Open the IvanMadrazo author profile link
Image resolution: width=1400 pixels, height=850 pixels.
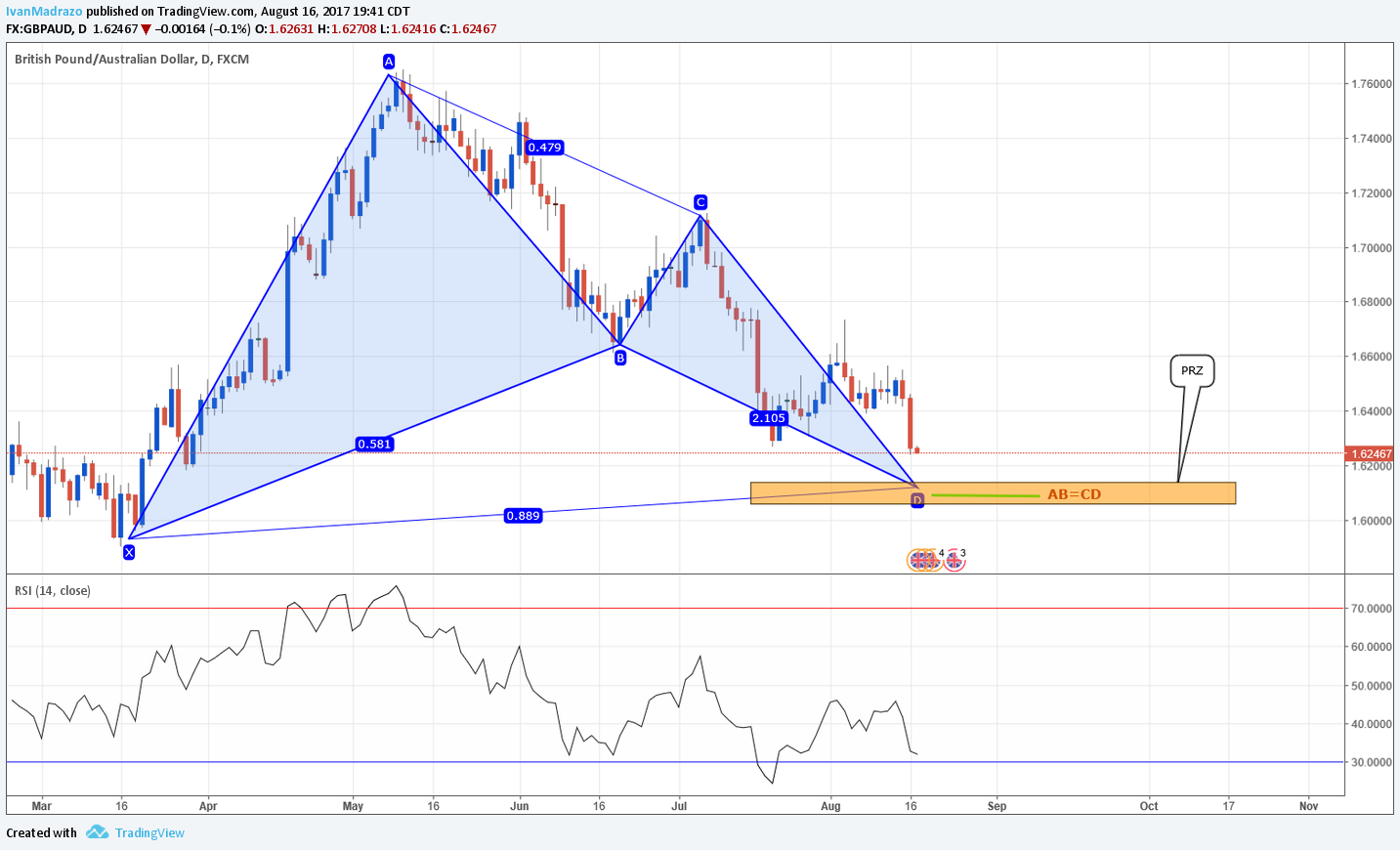pos(44,12)
